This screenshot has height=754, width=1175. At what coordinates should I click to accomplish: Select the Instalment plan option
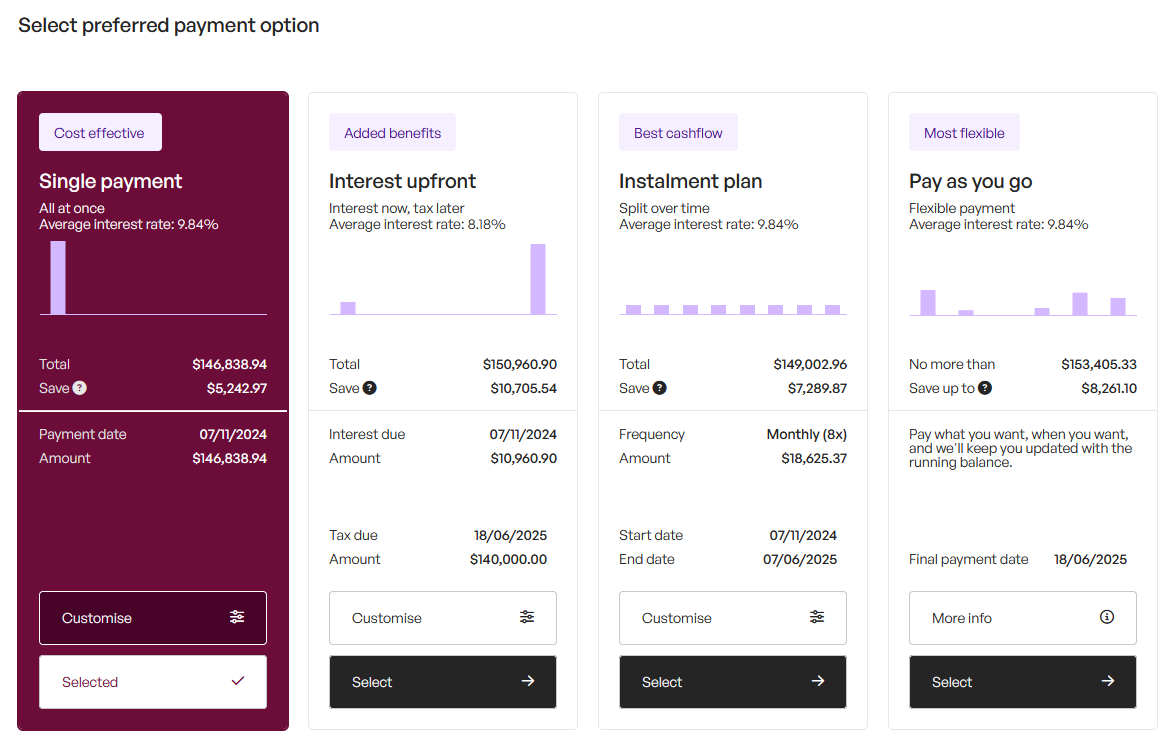point(732,682)
